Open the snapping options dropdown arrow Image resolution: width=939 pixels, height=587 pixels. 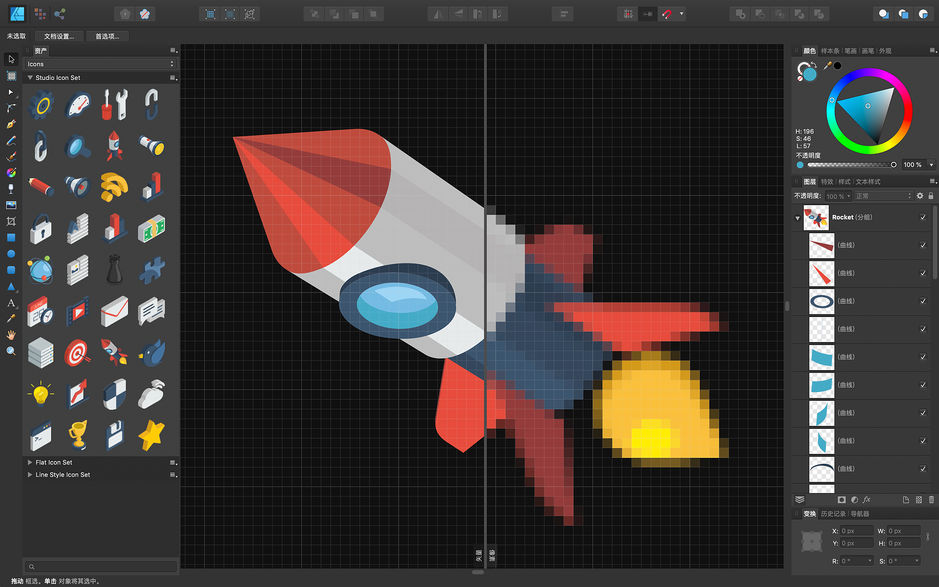(x=681, y=14)
